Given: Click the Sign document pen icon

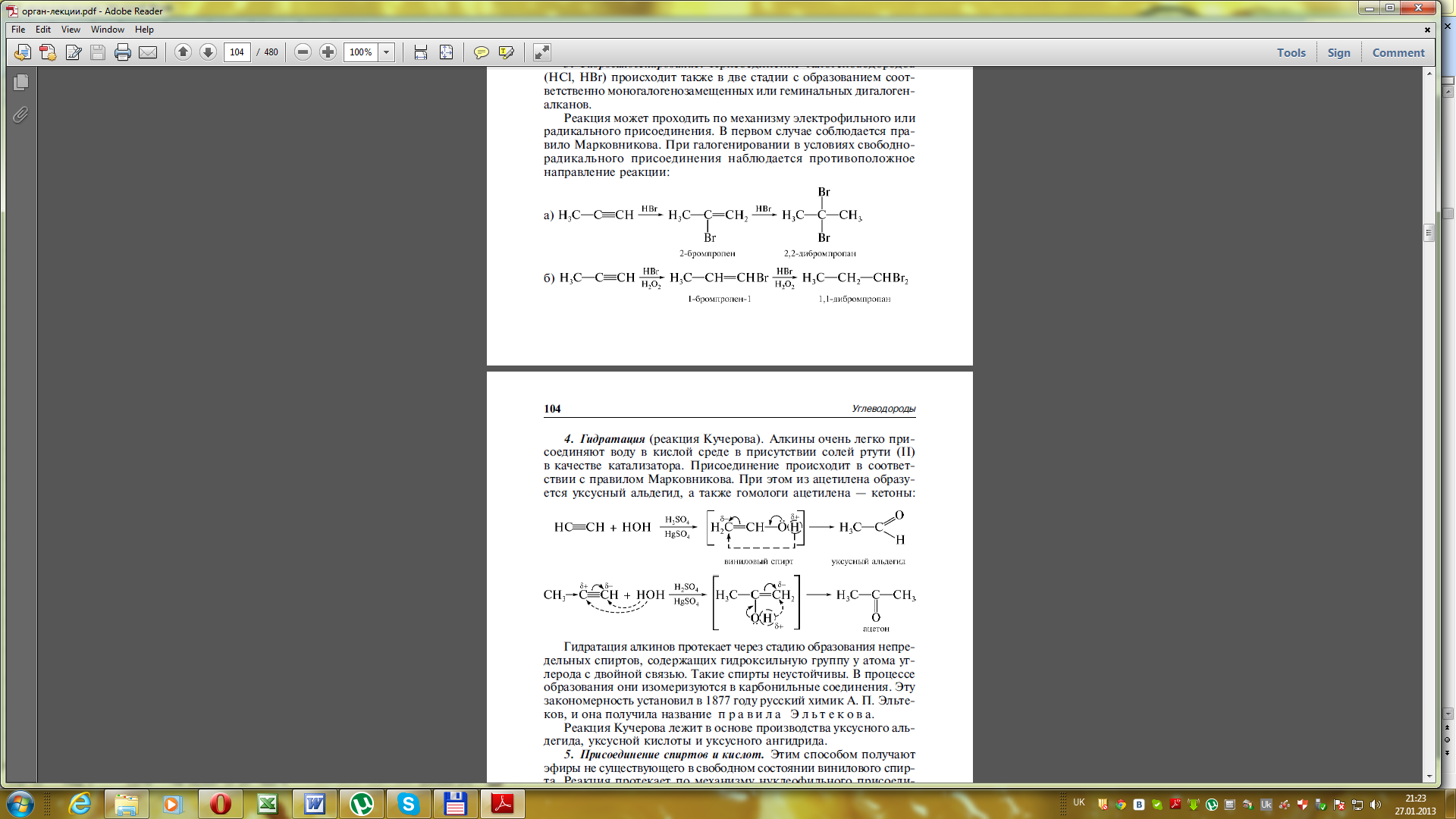Looking at the screenshot, I should (x=74, y=52).
